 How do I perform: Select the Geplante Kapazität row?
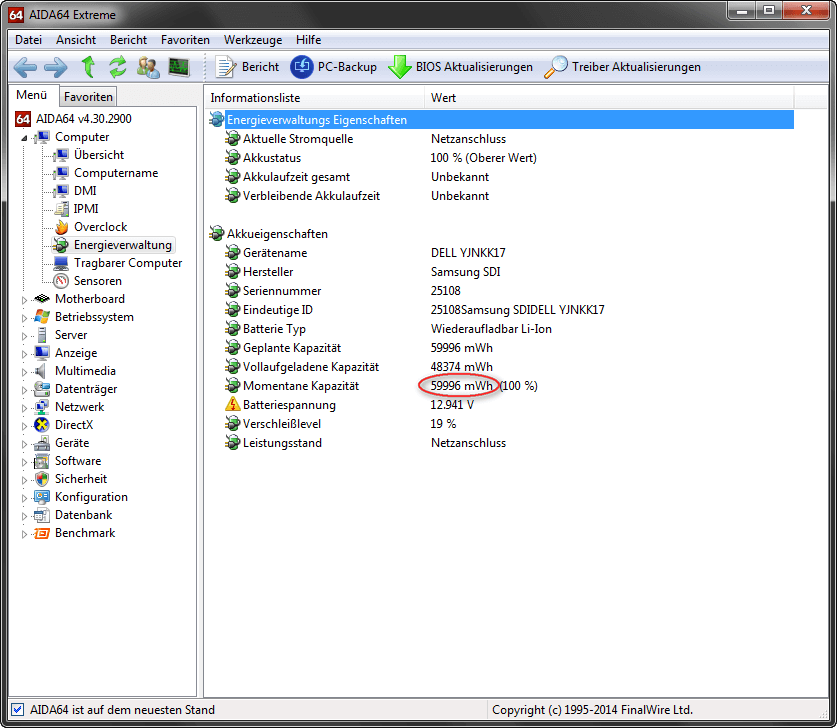pos(501,348)
